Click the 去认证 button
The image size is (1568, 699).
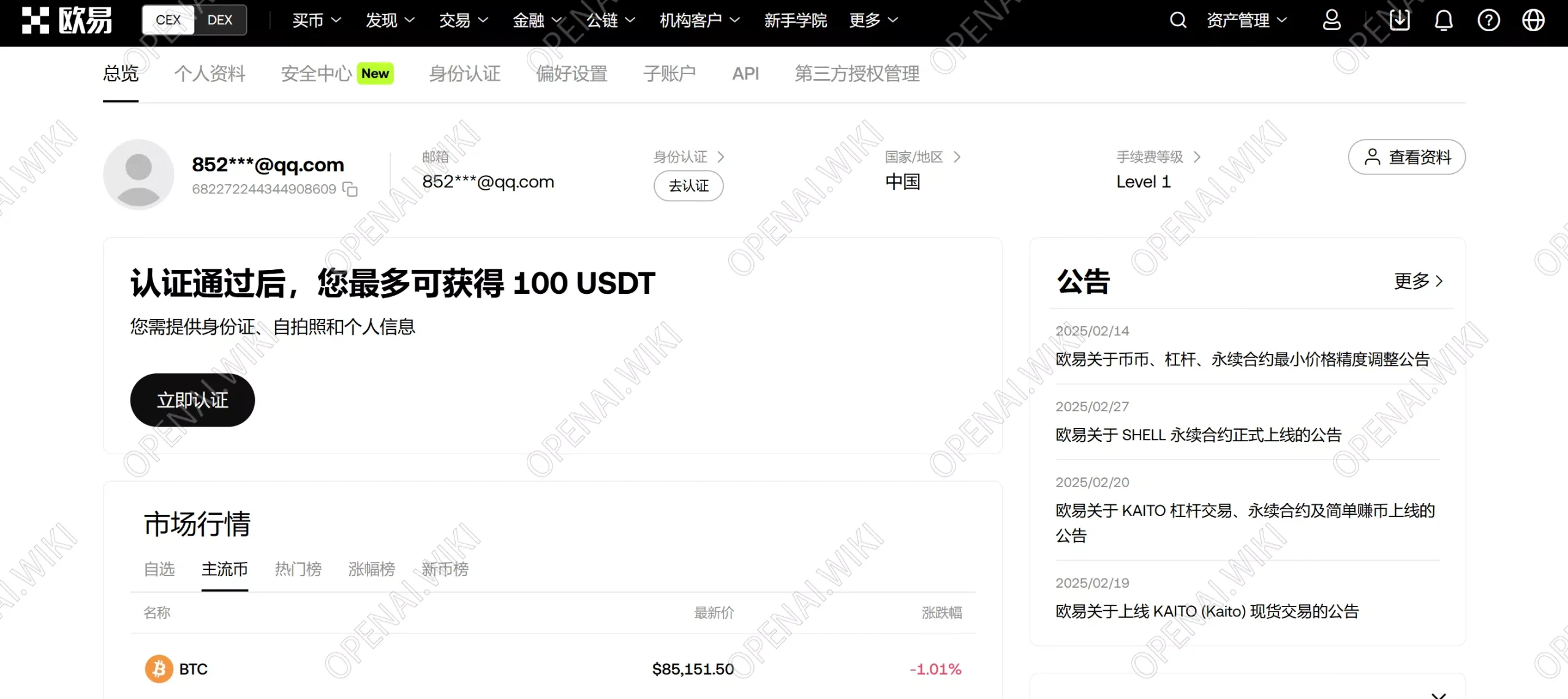pos(688,185)
